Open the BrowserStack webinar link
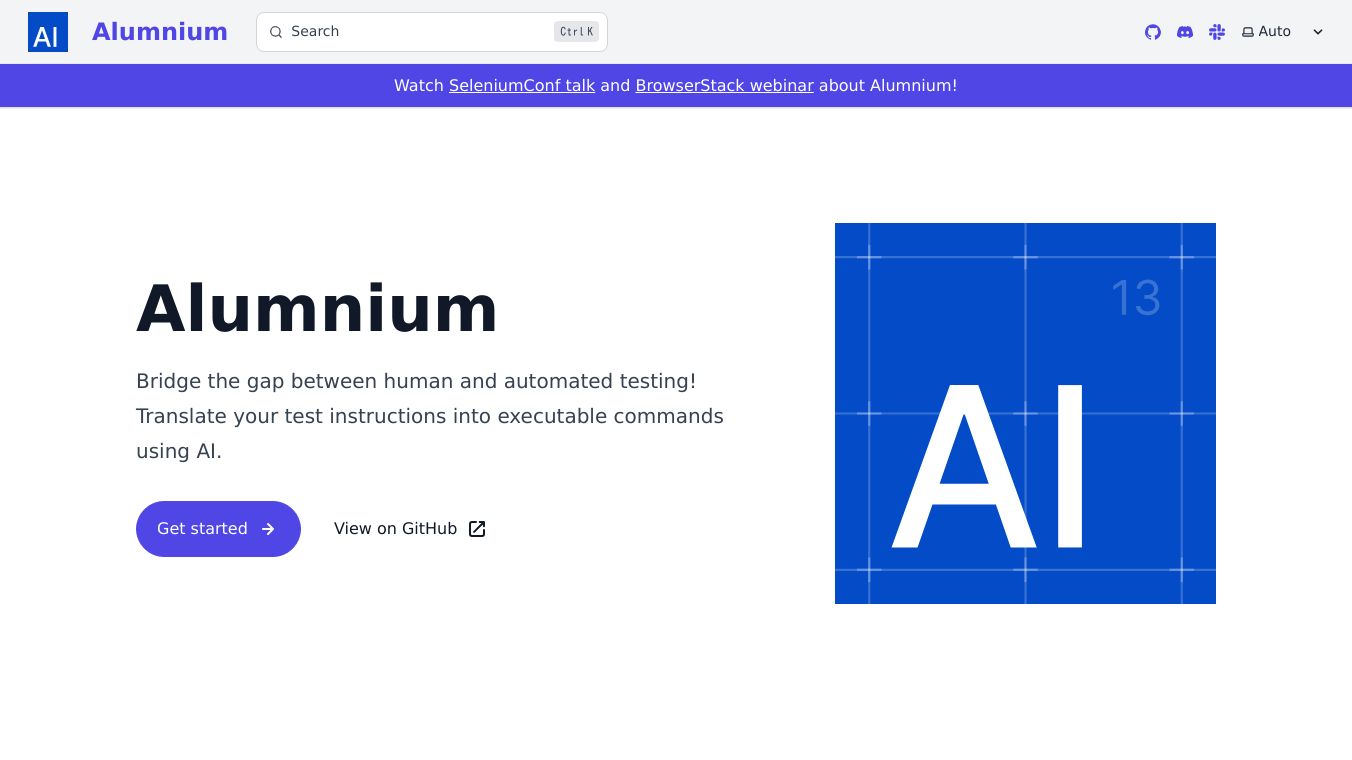1352x760 pixels. coord(724,86)
